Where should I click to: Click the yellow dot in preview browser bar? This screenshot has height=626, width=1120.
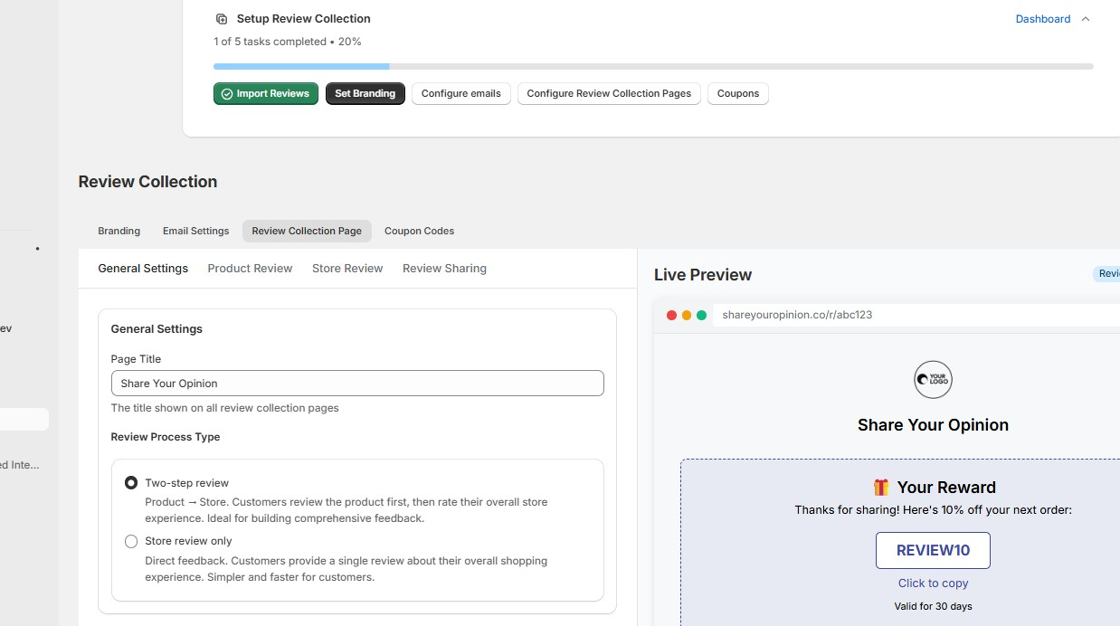[685, 314]
